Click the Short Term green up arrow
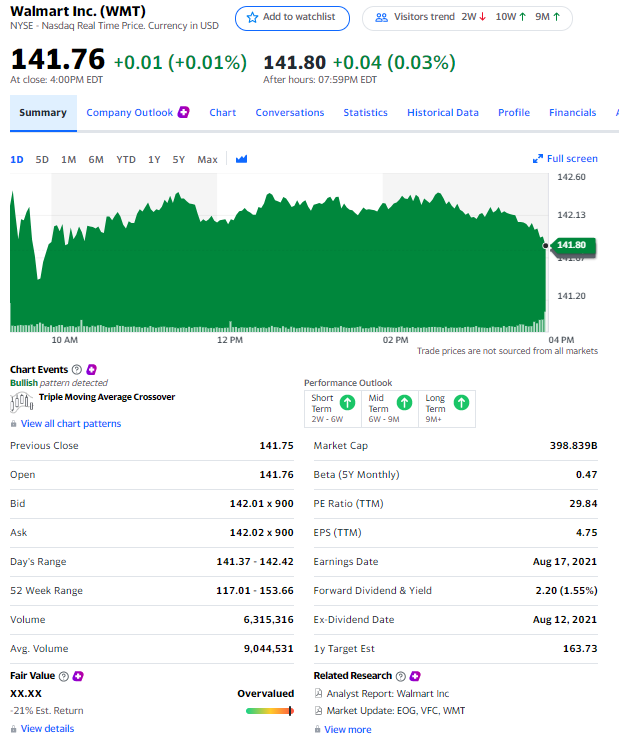Image resolution: width=619 pixels, height=746 pixels. point(348,402)
